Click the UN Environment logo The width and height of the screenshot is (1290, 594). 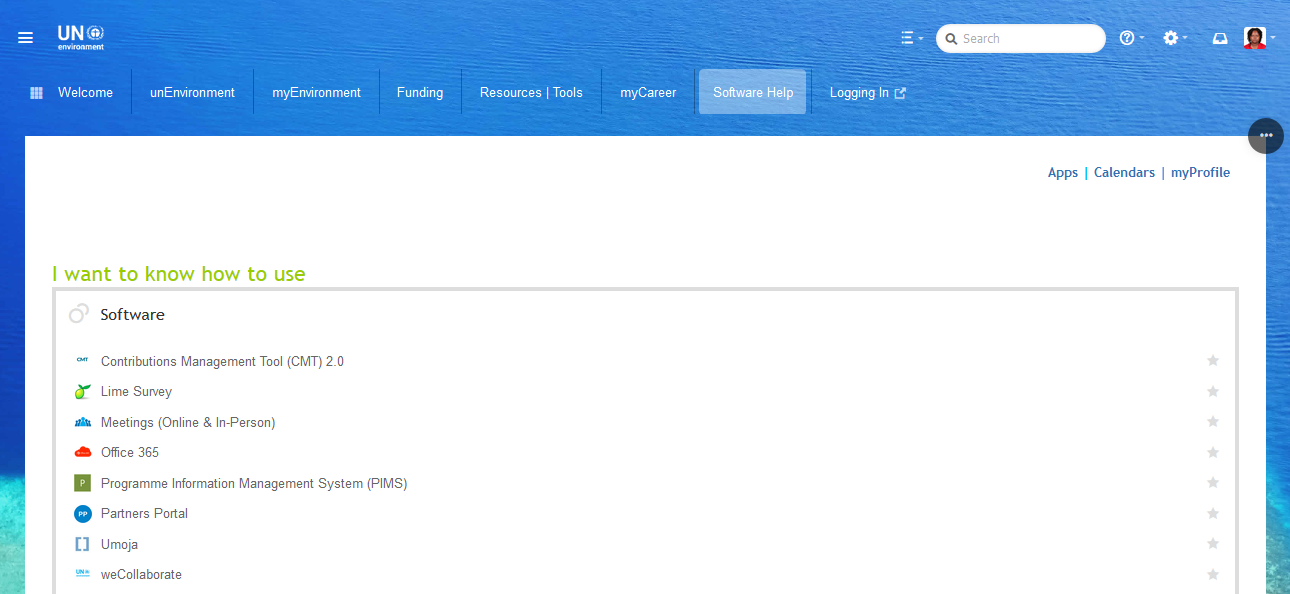tap(81, 38)
